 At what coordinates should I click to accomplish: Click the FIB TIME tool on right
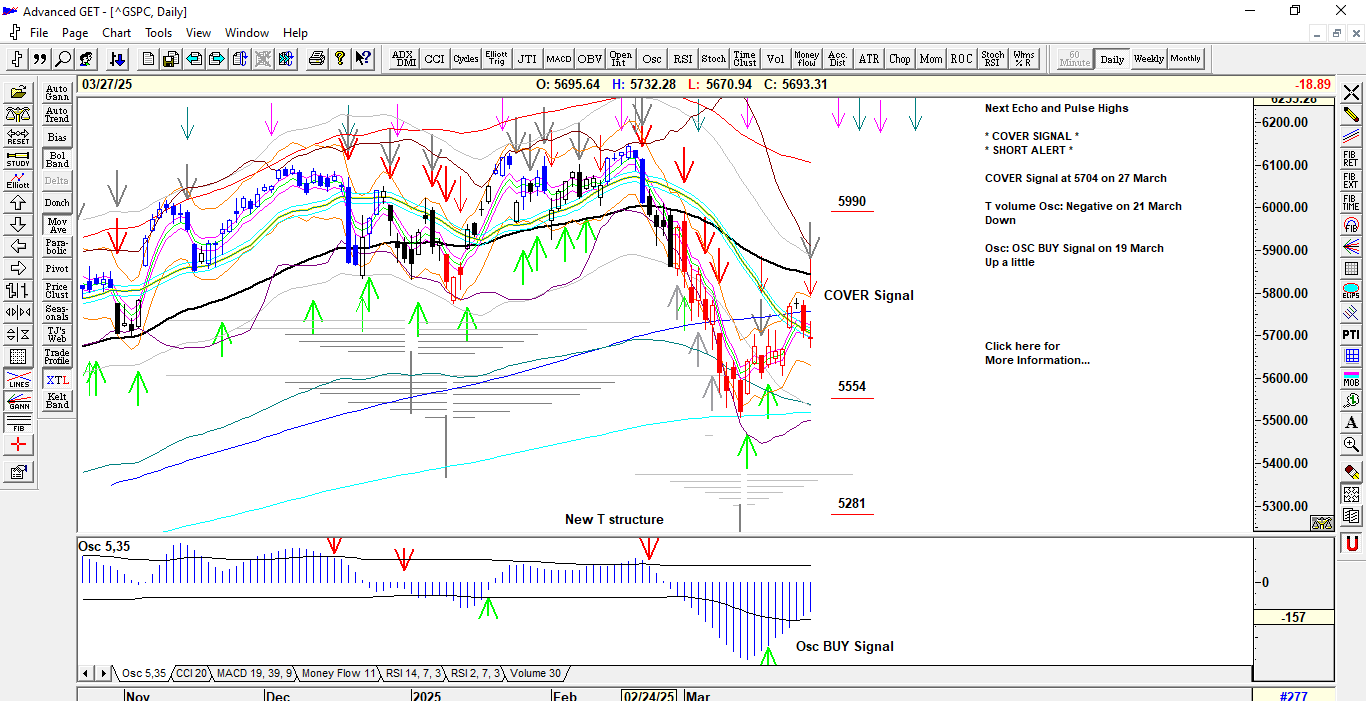point(1351,202)
